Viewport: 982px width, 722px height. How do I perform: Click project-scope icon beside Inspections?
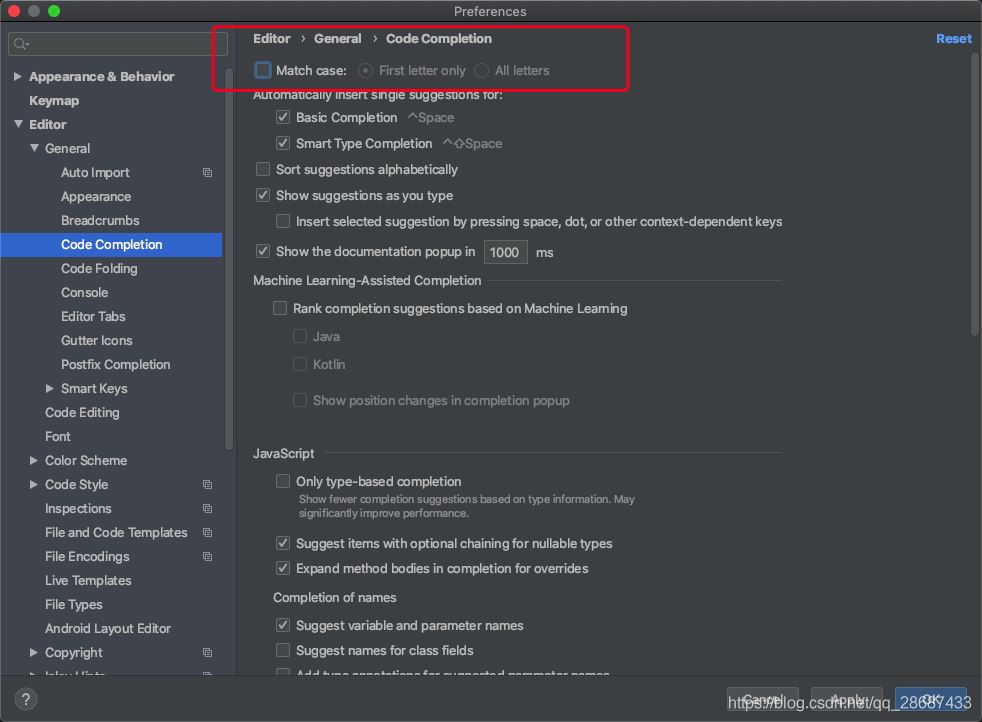(207, 509)
